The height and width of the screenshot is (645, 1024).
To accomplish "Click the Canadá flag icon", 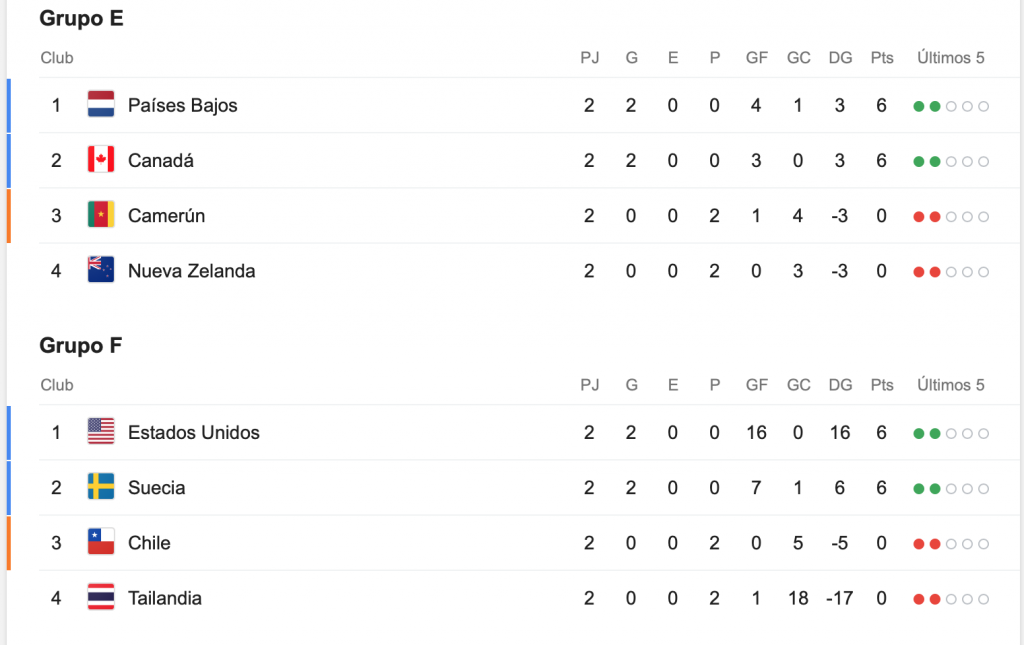I will (x=101, y=160).
